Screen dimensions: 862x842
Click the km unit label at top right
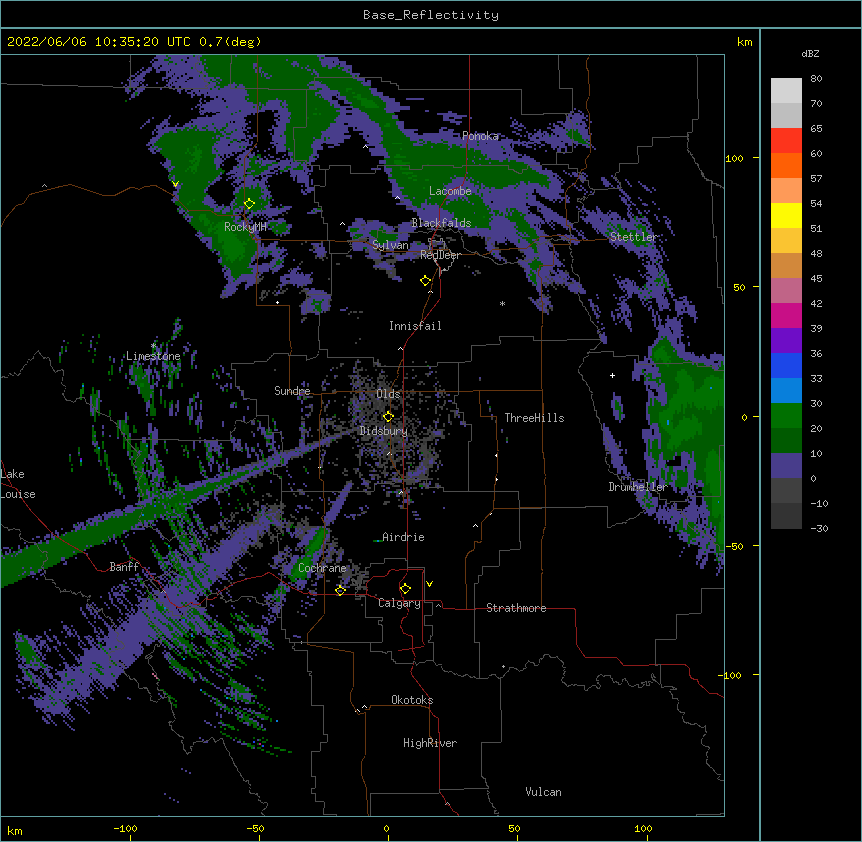point(745,42)
